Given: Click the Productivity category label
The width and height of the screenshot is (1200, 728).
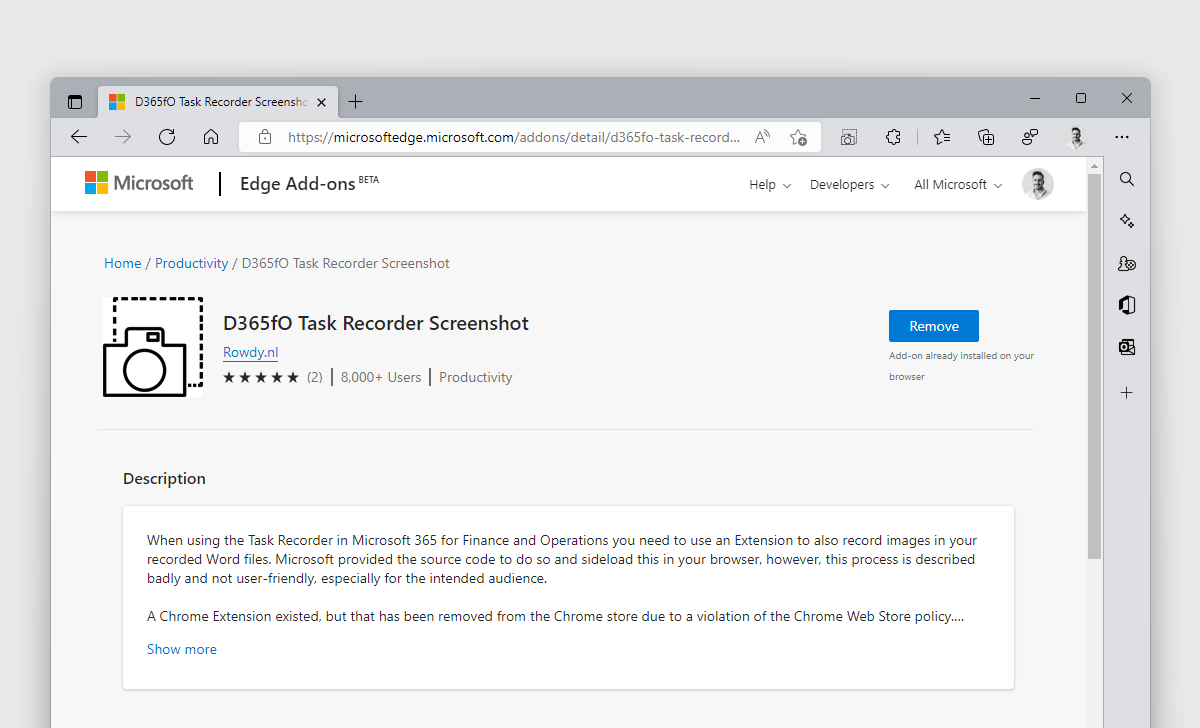Looking at the screenshot, I should 476,377.
